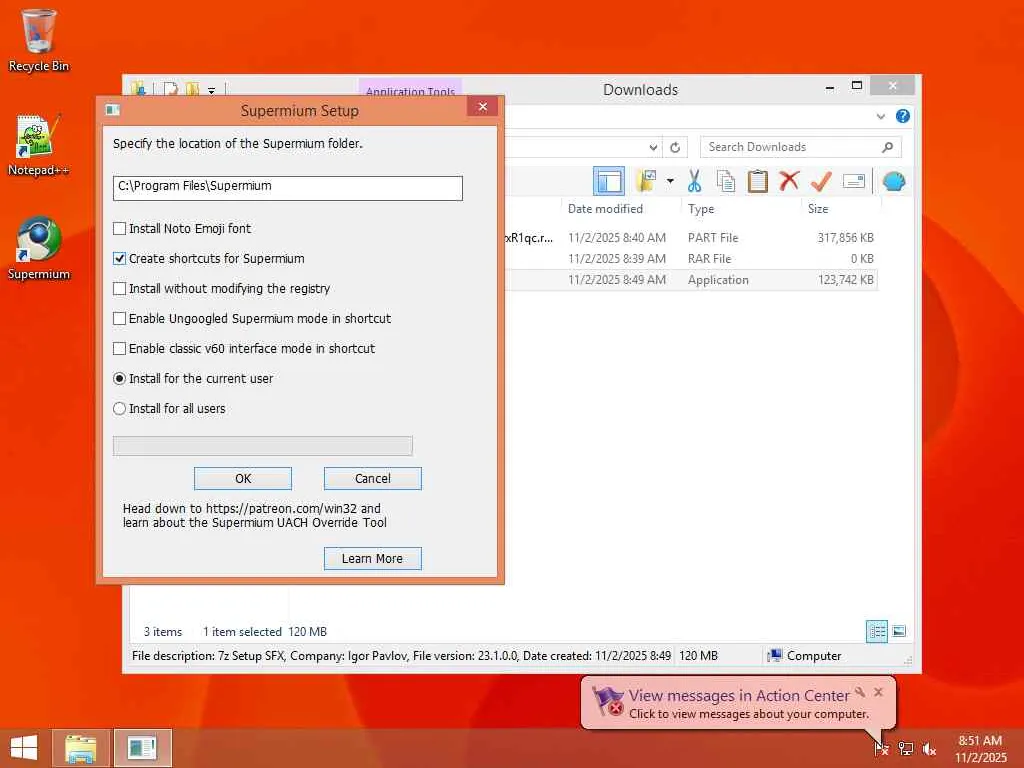The width and height of the screenshot is (1024, 768).
Task: Click the Learn More button
Action: pyautogui.click(x=373, y=559)
